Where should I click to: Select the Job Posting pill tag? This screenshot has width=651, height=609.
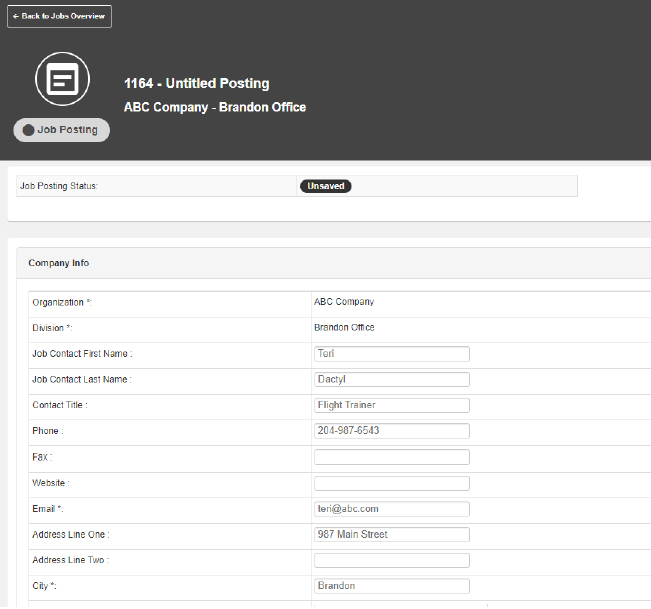click(x=61, y=130)
